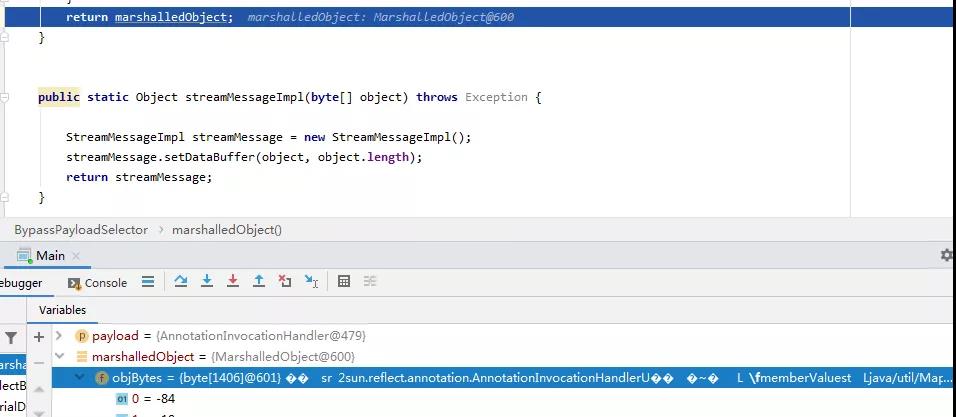The height and width of the screenshot is (417, 956).
Task: Click the Trace Current Stream Chain icon
Action: [x=369, y=281]
